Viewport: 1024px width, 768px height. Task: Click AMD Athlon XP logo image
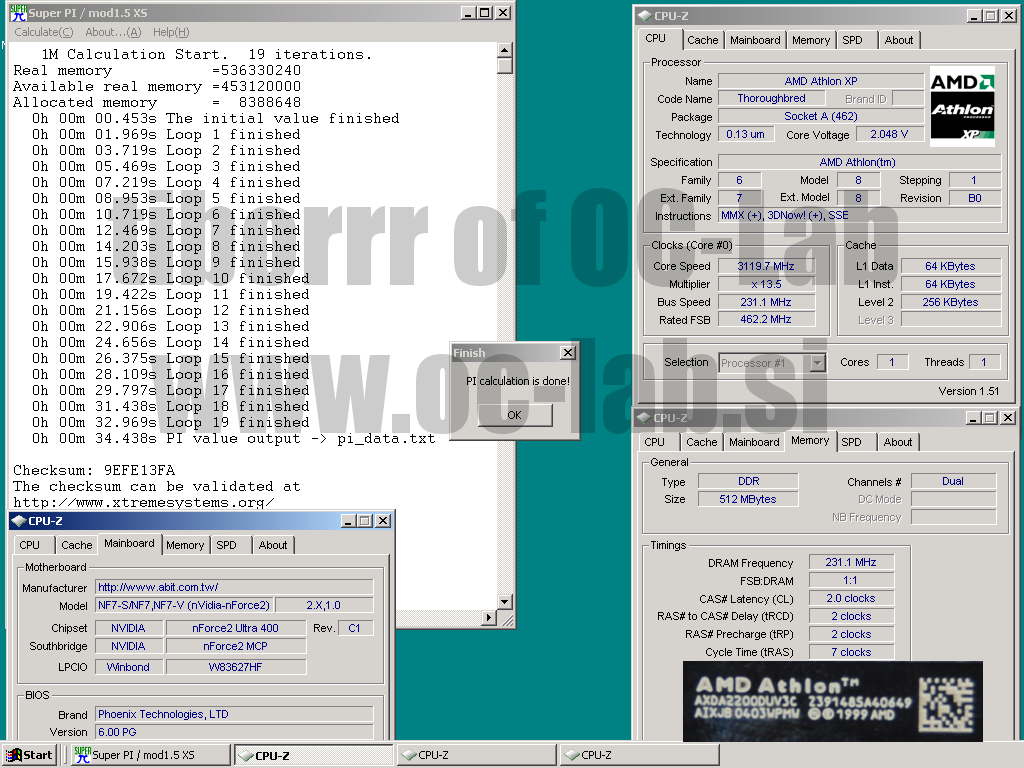(962, 106)
